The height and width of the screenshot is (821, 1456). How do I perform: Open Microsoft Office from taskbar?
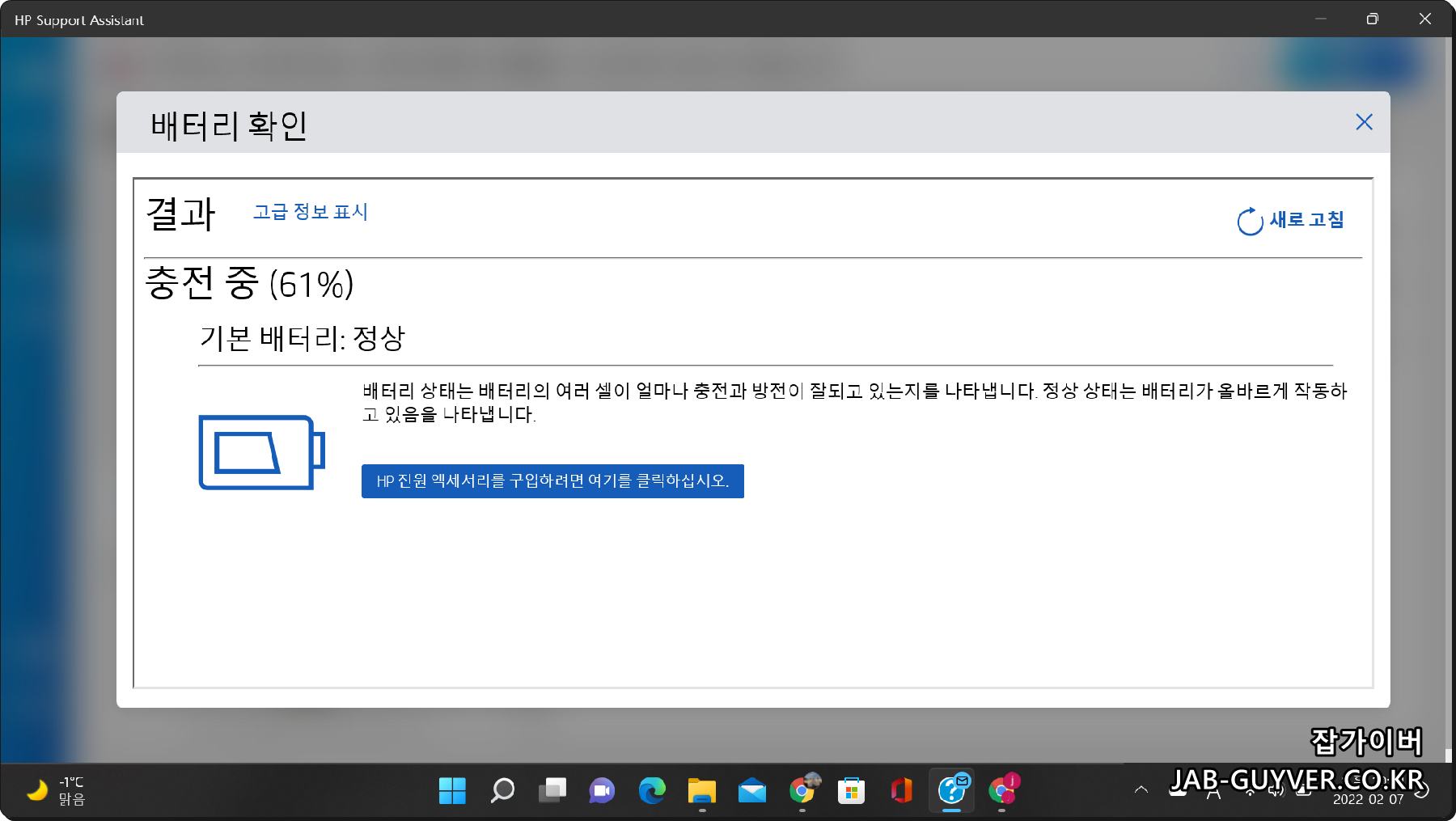[x=902, y=790]
